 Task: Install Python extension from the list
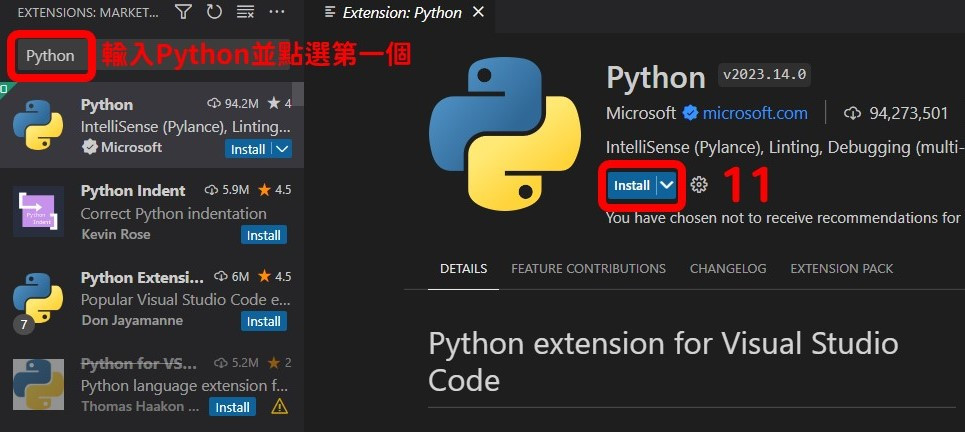pos(247,149)
